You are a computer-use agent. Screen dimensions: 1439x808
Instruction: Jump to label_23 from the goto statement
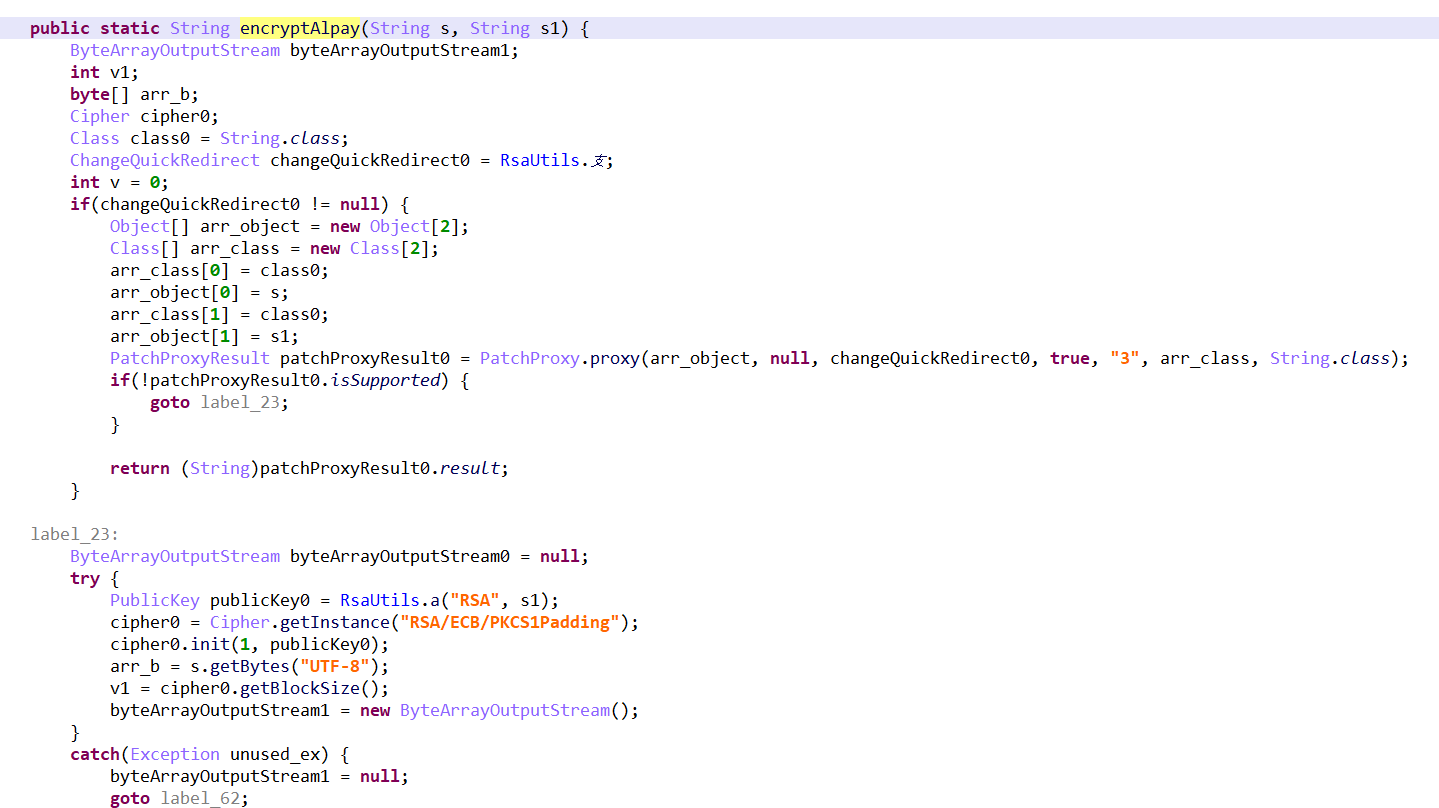[244, 402]
